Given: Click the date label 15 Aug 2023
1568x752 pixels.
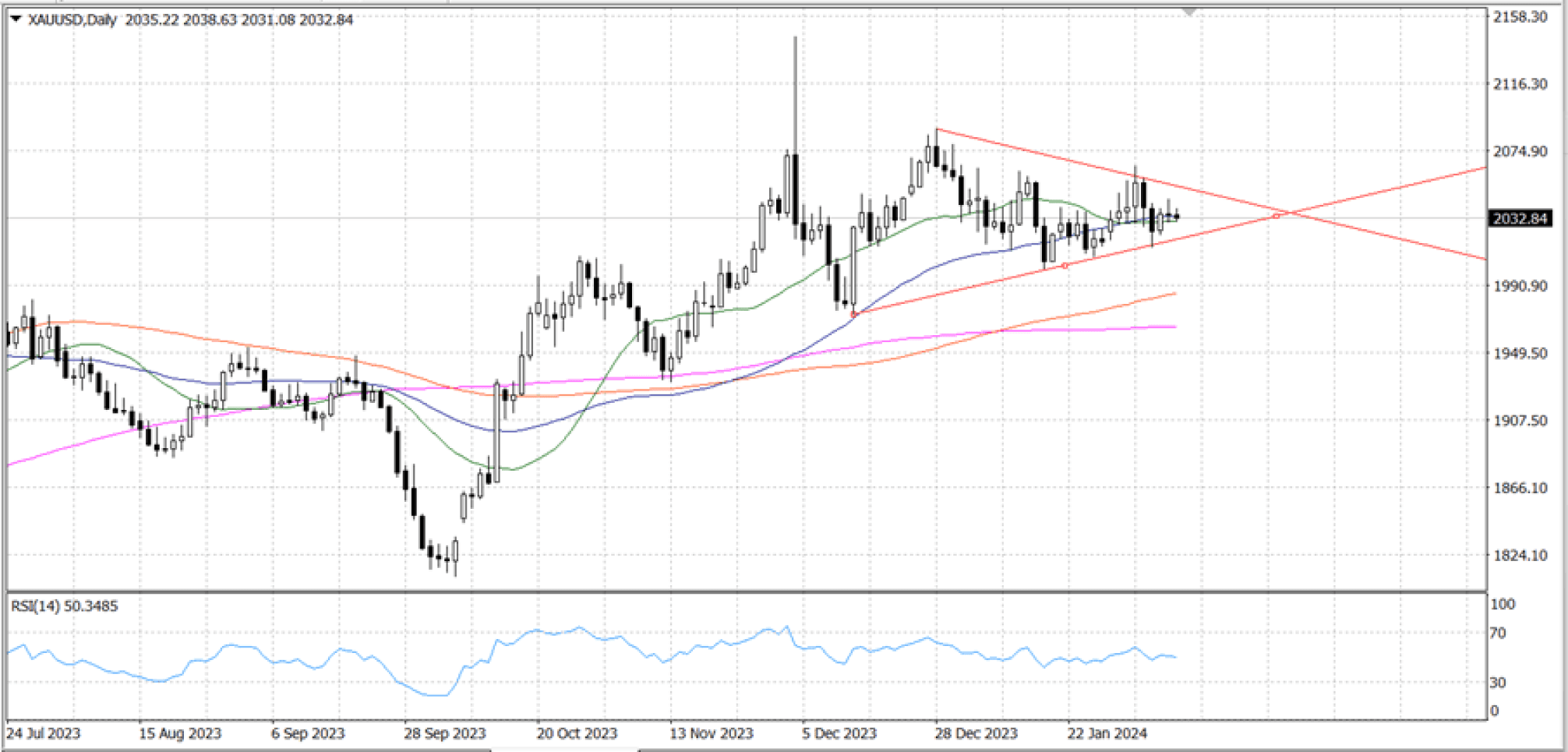Looking at the screenshot, I should 180,733.
